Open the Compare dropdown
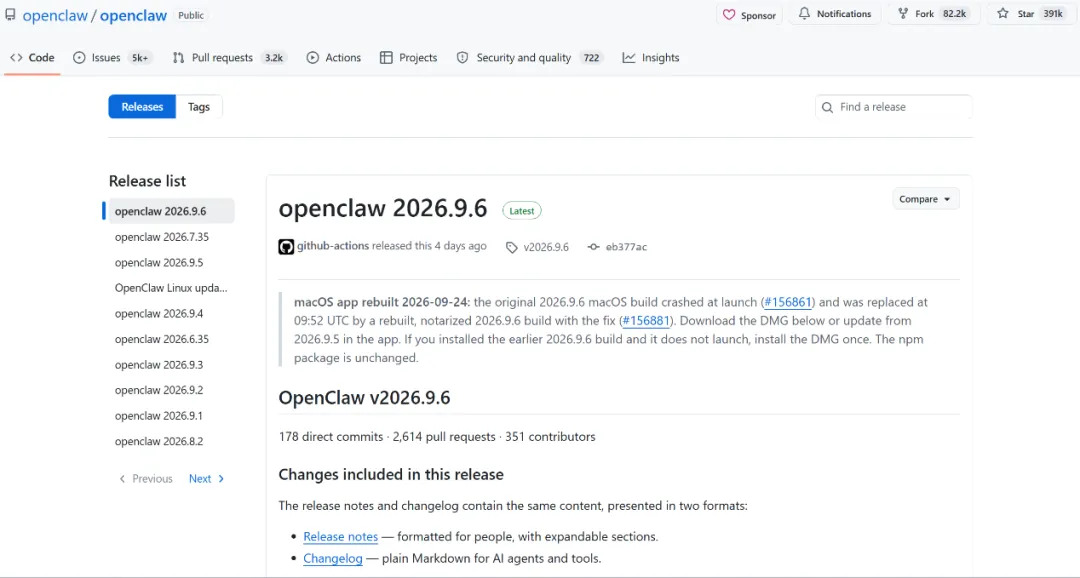1080x578 pixels. click(x=925, y=199)
